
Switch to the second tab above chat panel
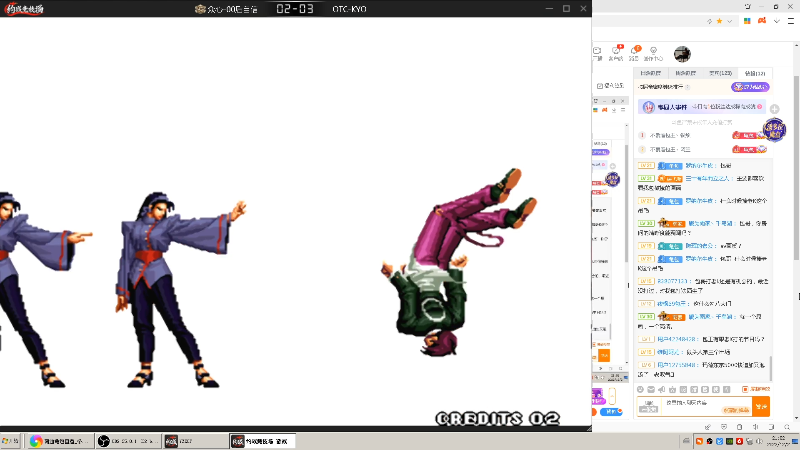pos(685,73)
